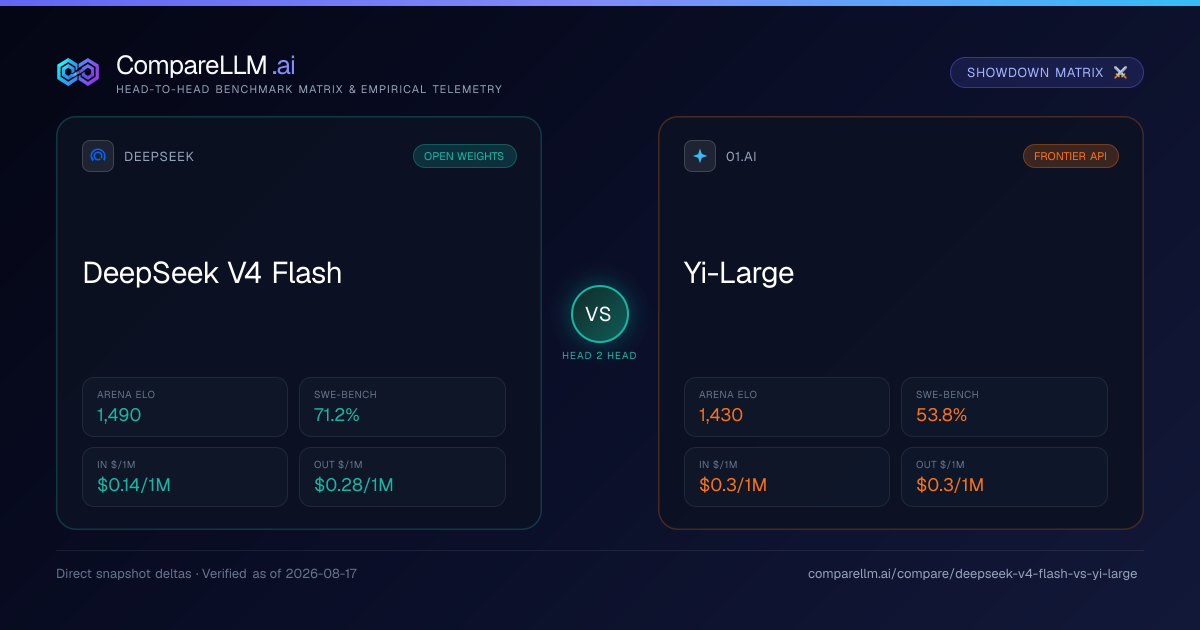Click the DeepSeek provider icon
This screenshot has height=630, width=1200.
coord(98,156)
